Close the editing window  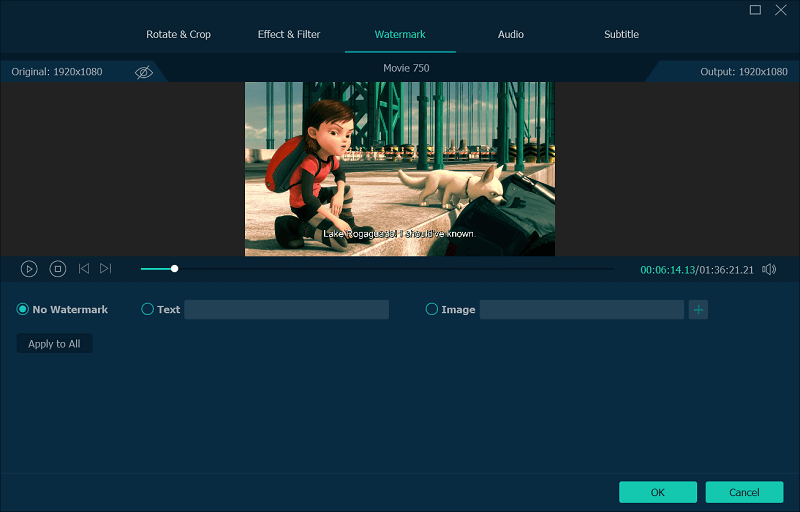pyautogui.click(x=781, y=10)
